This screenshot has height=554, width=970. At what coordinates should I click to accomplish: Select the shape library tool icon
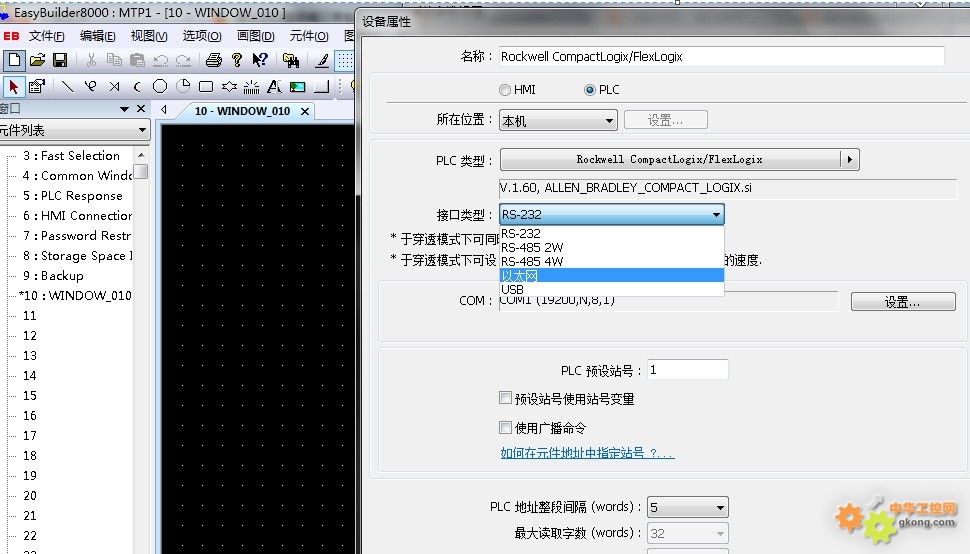pos(321,87)
